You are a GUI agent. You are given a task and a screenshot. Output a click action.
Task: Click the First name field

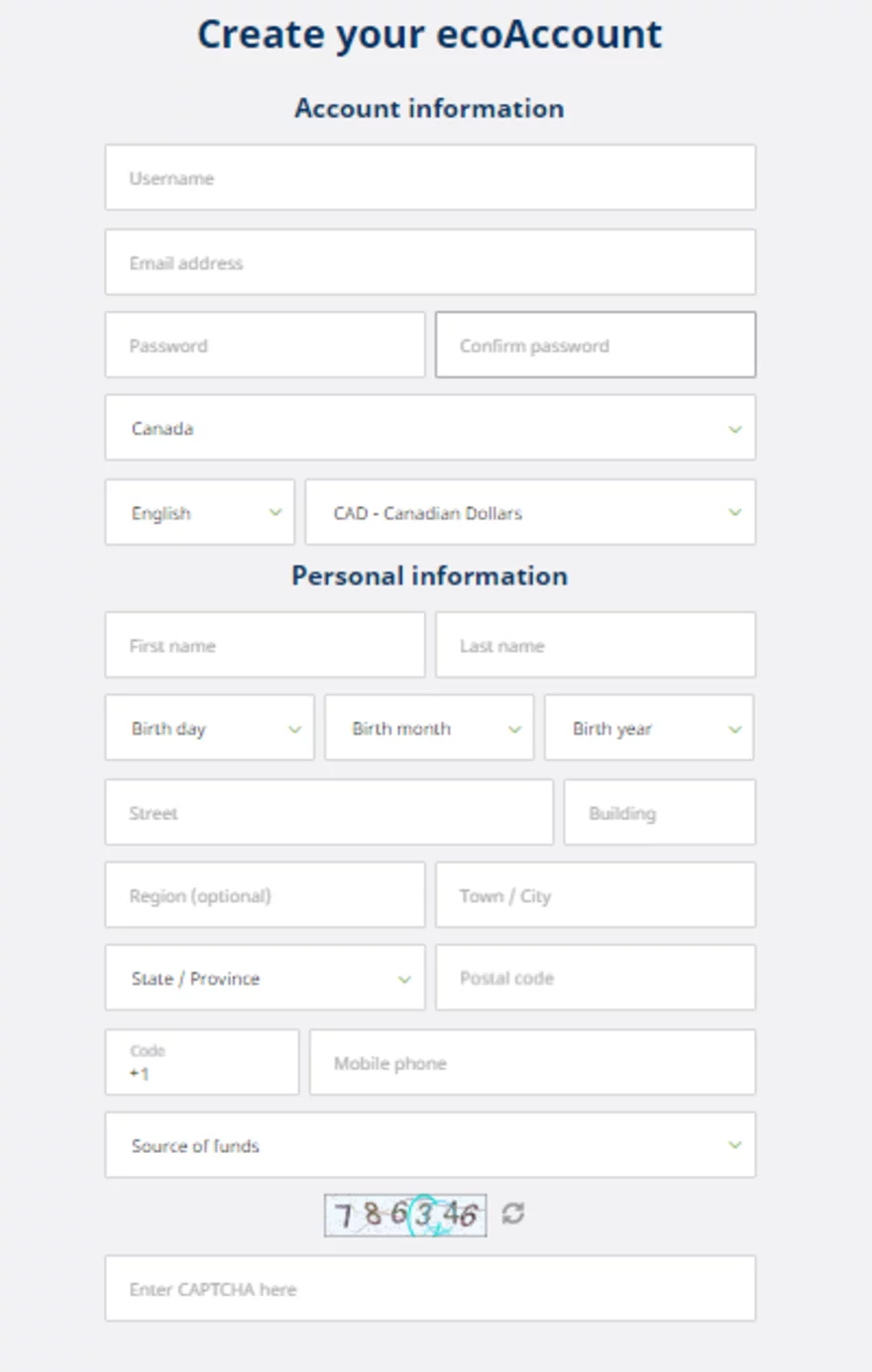click(x=265, y=646)
